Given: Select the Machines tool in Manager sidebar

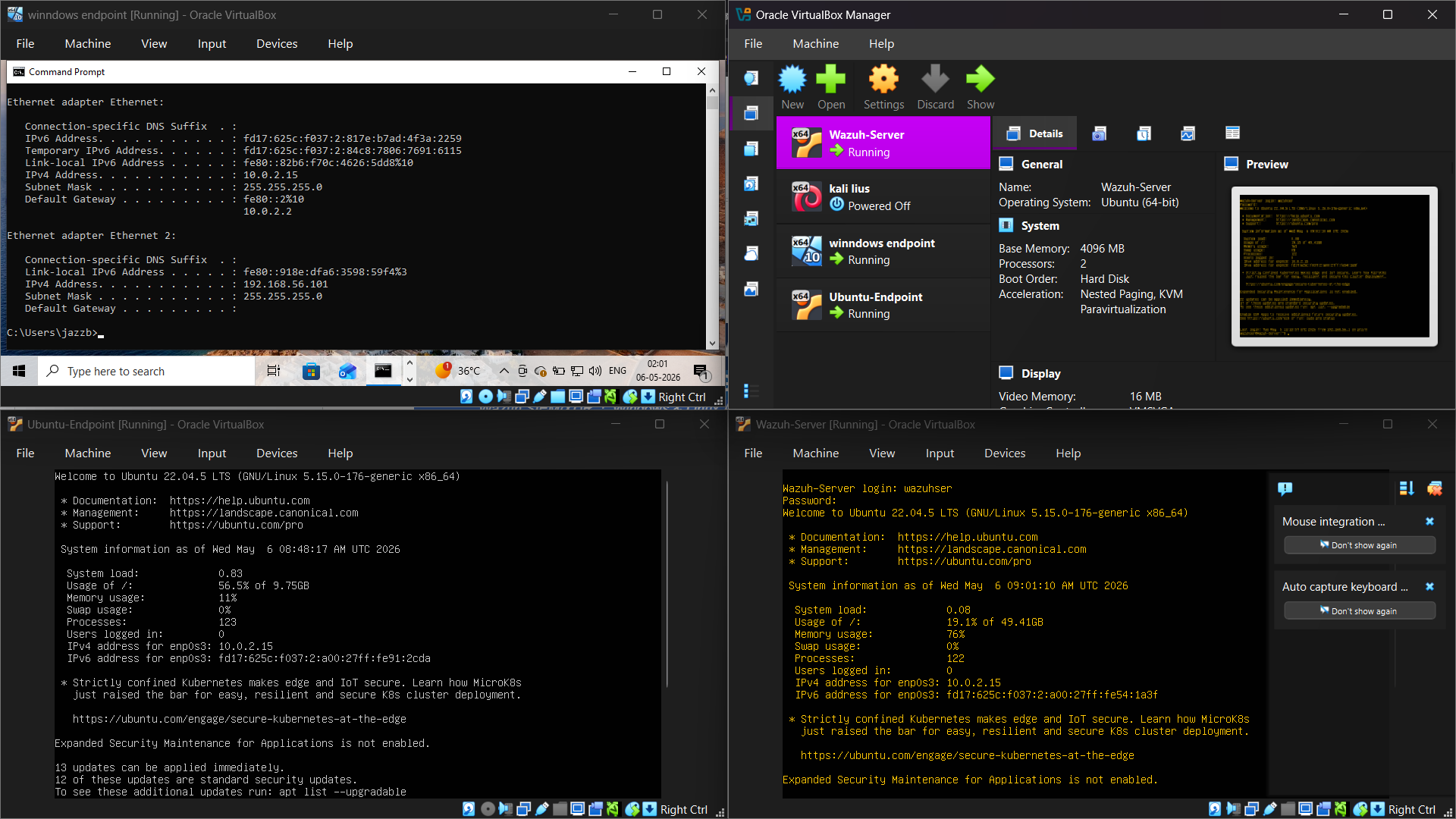Looking at the screenshot, I should click(752, 113).
